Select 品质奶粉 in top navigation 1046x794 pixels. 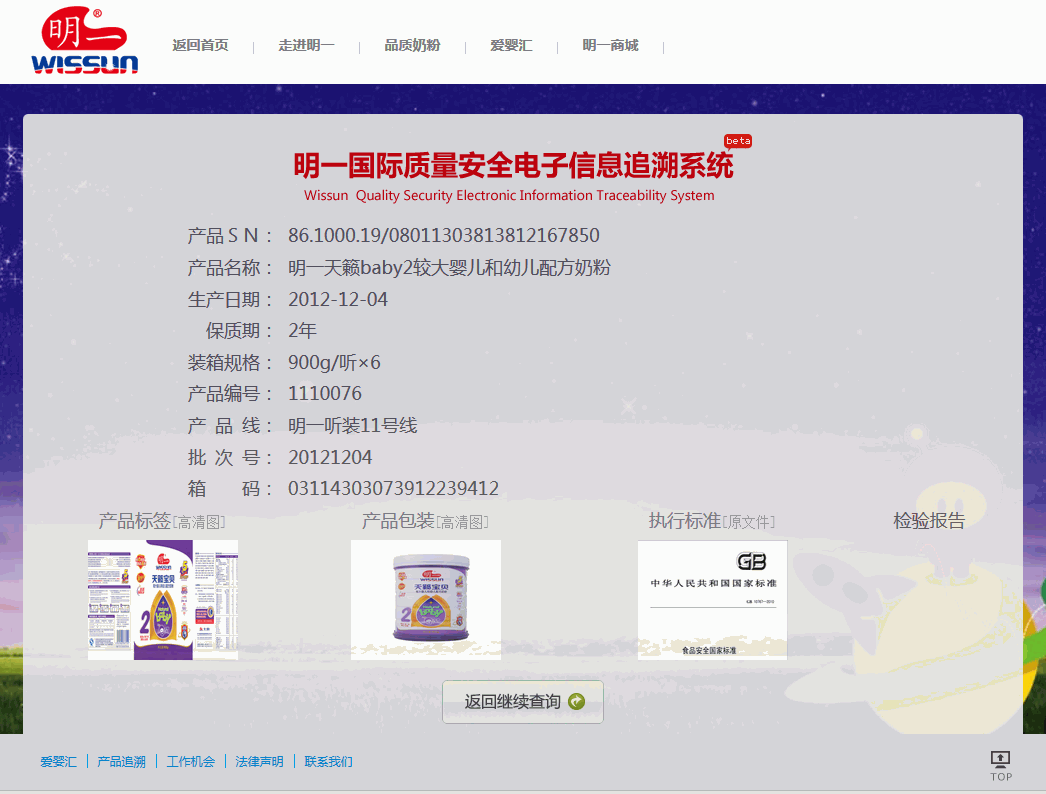[x=412, y=45]
